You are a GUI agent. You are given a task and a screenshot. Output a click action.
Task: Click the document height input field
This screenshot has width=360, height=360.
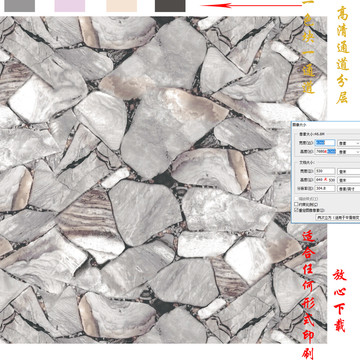[x=325, y=180]
